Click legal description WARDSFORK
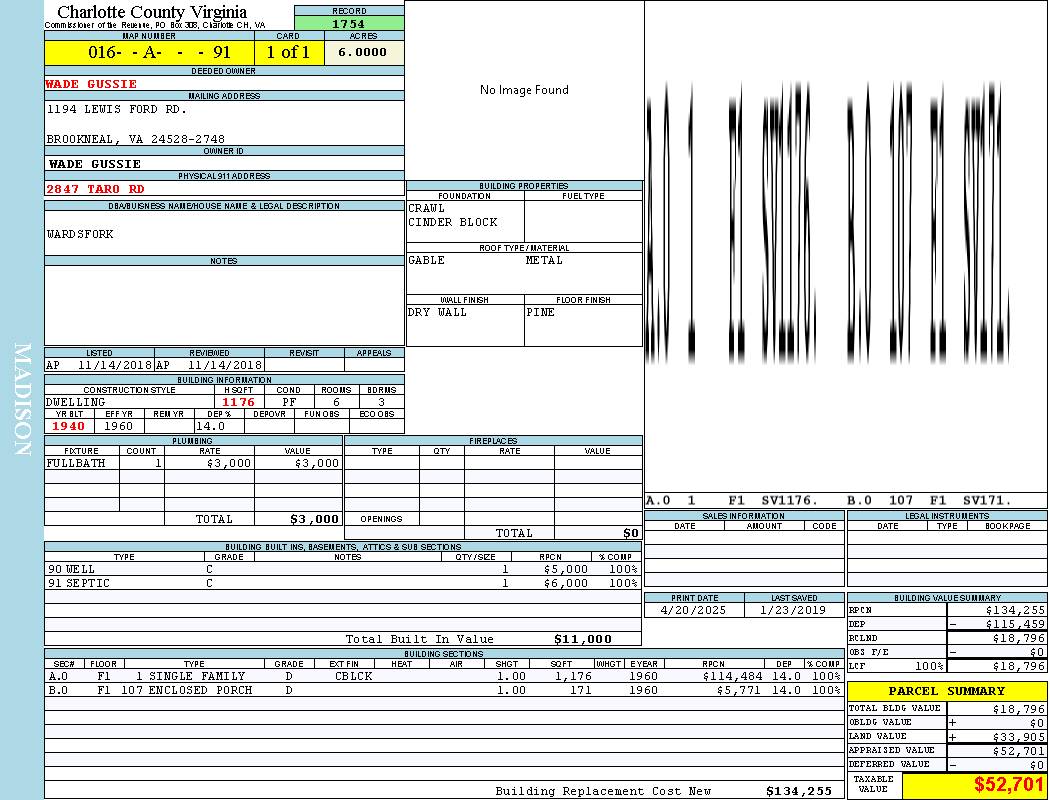1050x800 pixels. [x=80, y=234]
